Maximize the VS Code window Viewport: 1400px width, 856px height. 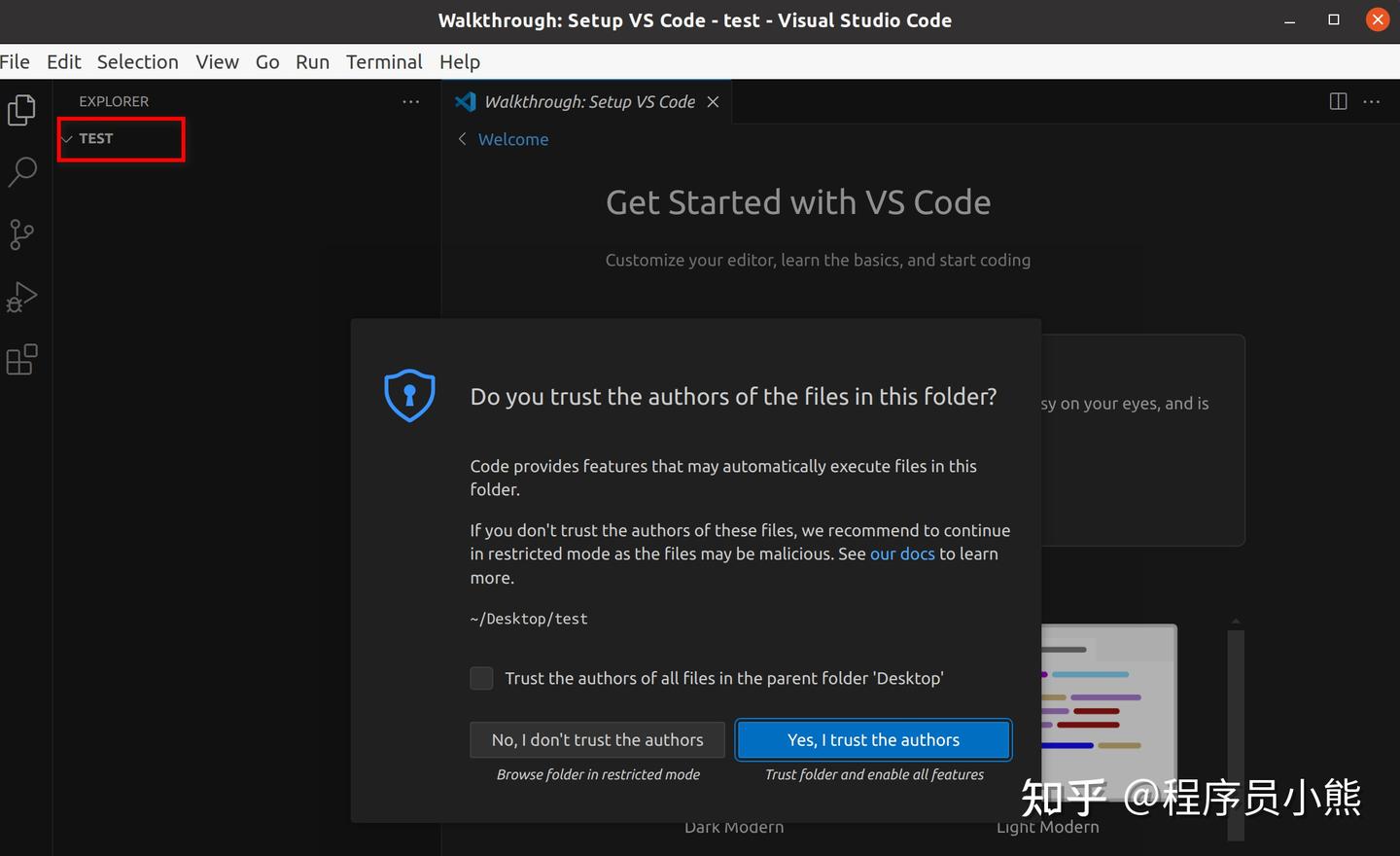click(1334, 20)
